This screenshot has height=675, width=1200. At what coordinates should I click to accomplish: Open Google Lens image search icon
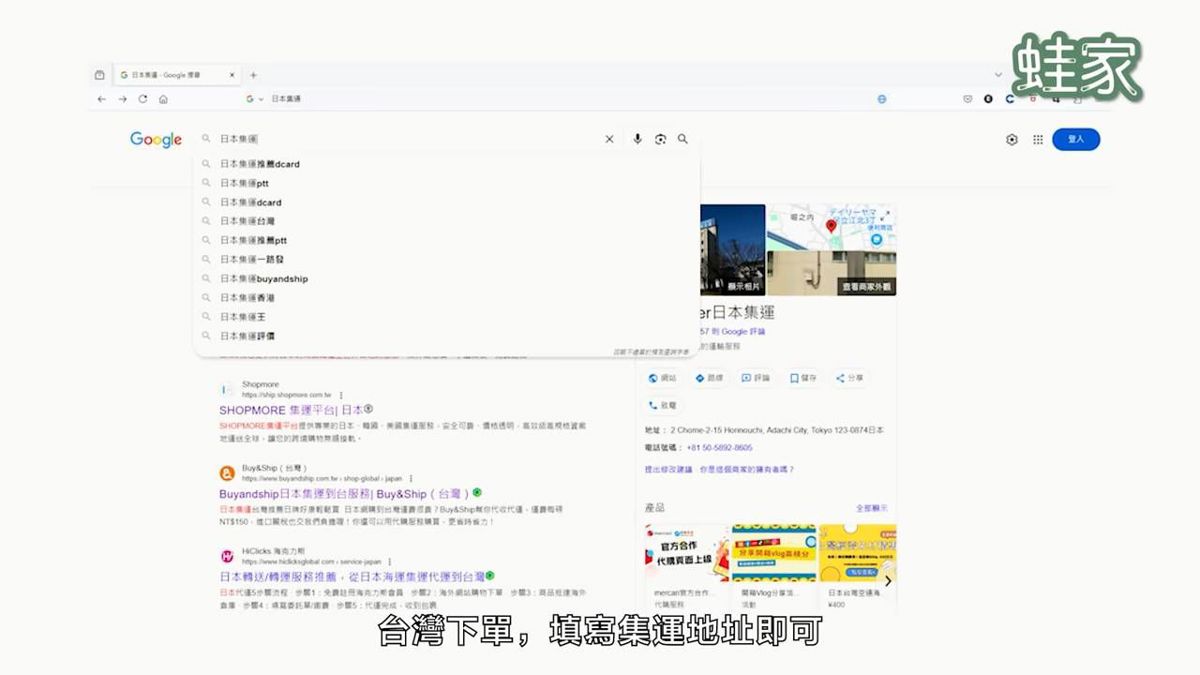point(660,139)
